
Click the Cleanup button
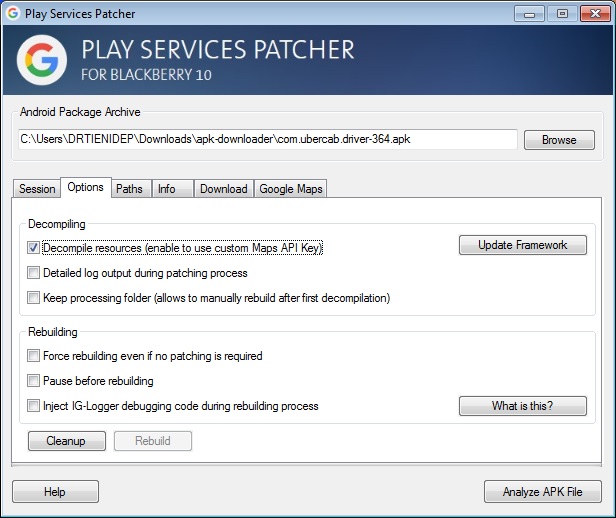(67, 441)
